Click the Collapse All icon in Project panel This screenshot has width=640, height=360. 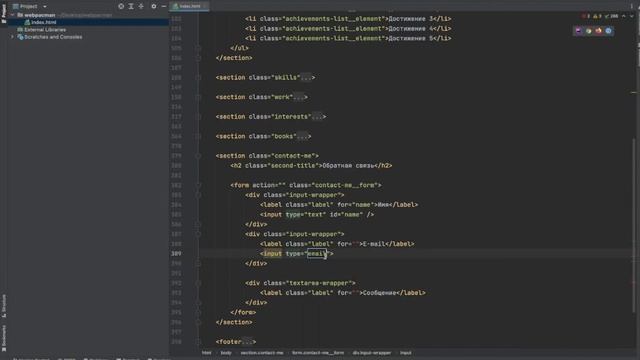coord(141,6)
